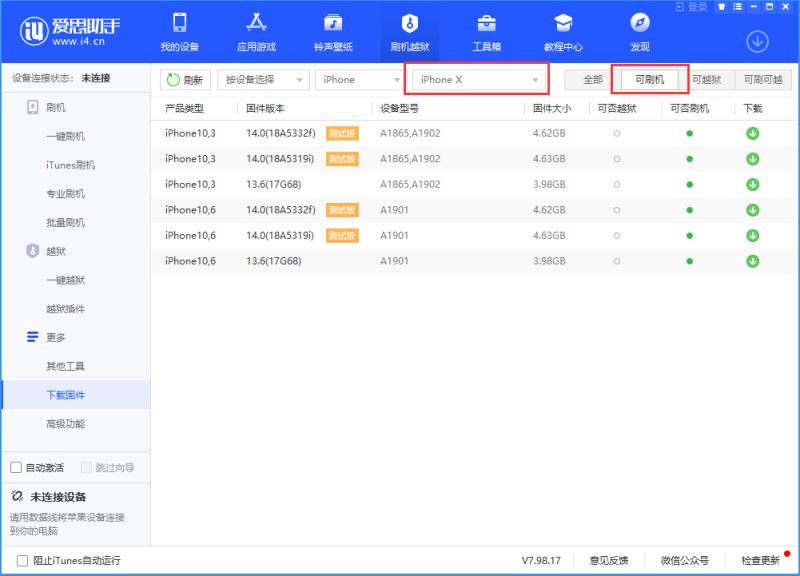This screenshot has height=576, width=800.
Task: Open 批量刷机 in the sidebar
Action: tap(65, 222)
